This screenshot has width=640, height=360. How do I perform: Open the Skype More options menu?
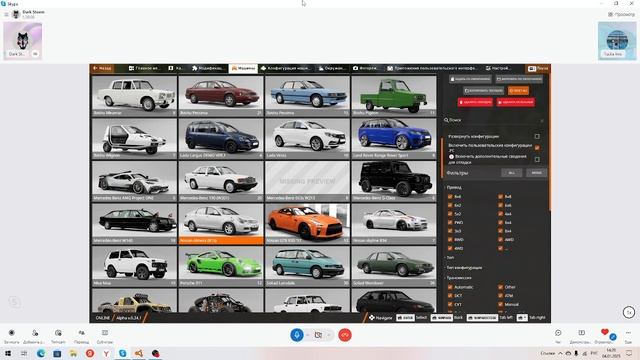tap(628, 336)
